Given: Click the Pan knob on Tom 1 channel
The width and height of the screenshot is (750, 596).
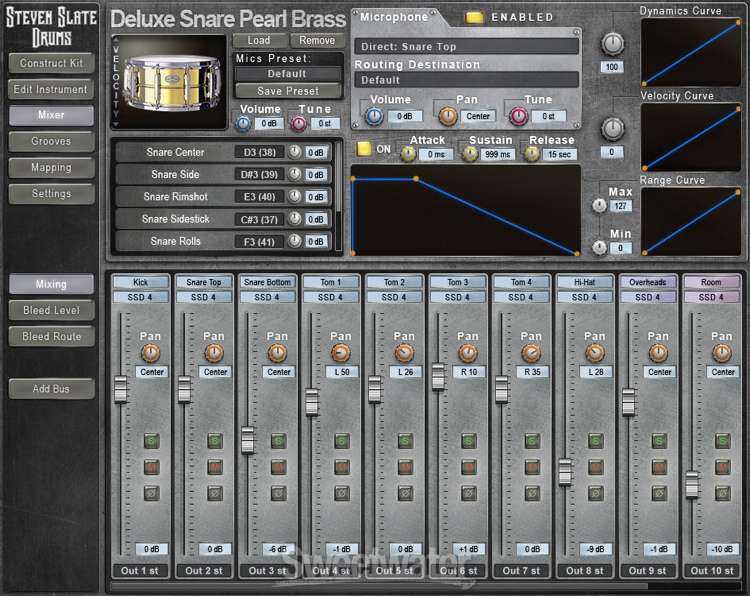Looking at the screenshot, I should (341, 353).
